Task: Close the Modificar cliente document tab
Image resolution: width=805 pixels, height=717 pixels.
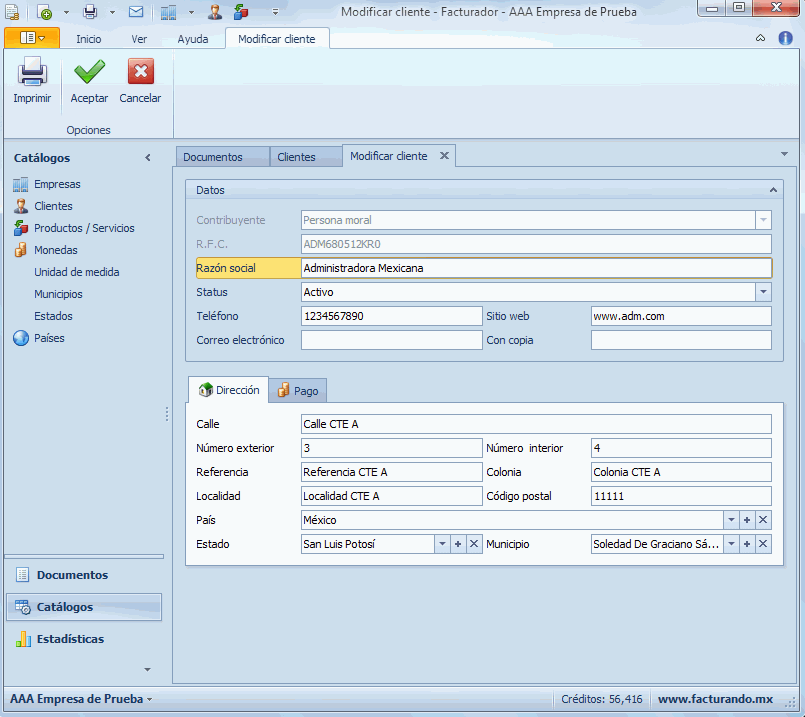Action: (445, 156)
